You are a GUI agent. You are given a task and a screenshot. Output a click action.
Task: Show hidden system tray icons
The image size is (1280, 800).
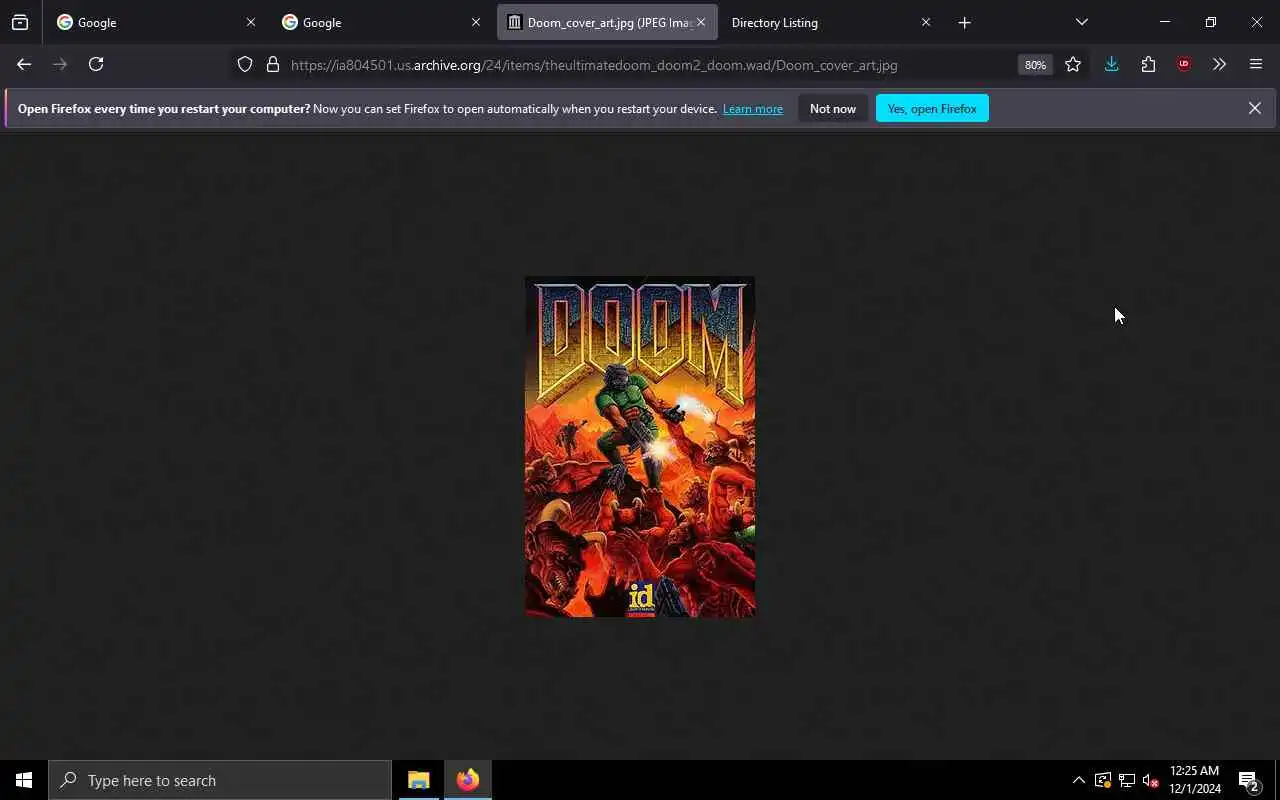pos(1078,780)
